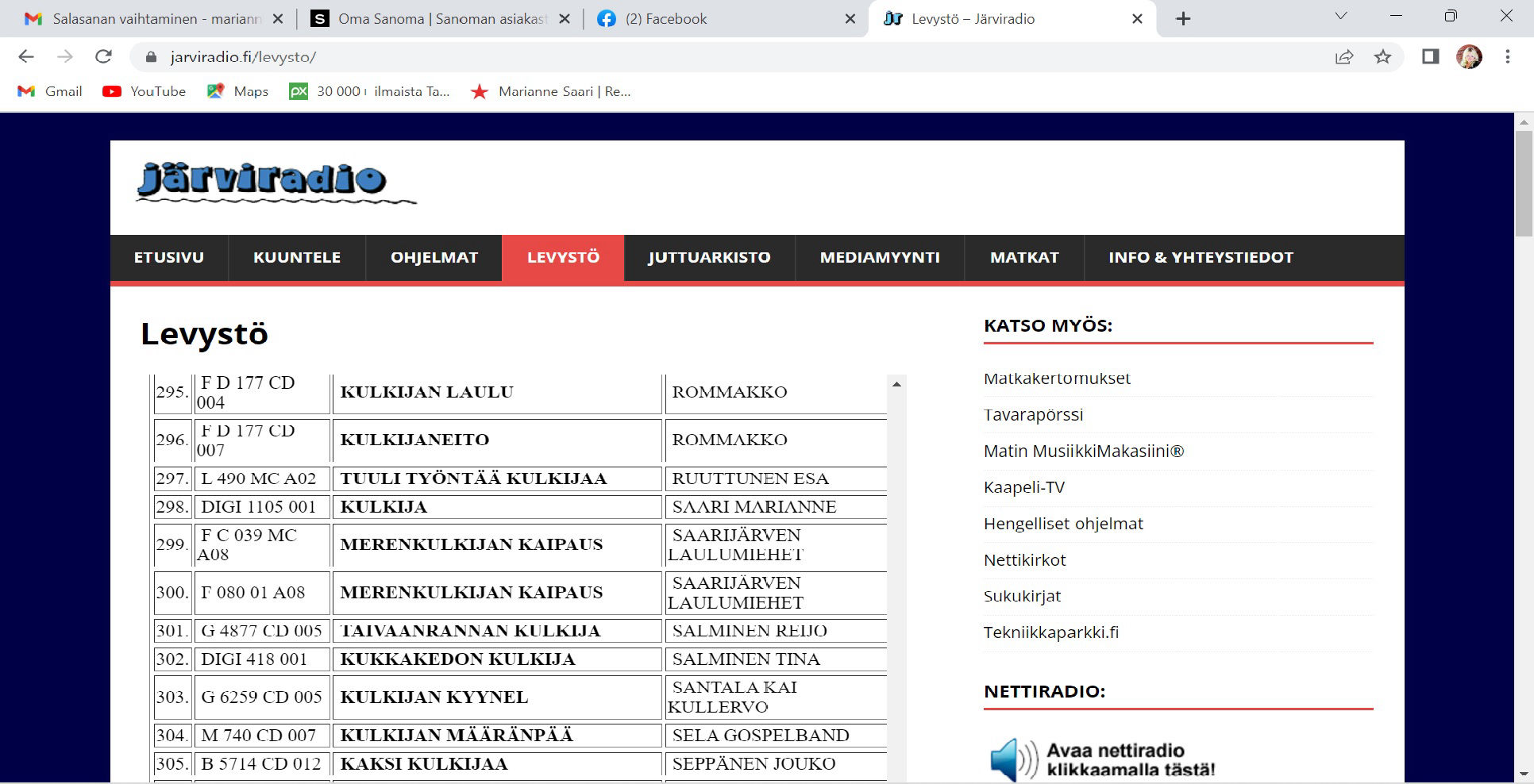Expand the tab search dropdown arrow
This screenshot has height=784, width=1534.
point(1341,16)
